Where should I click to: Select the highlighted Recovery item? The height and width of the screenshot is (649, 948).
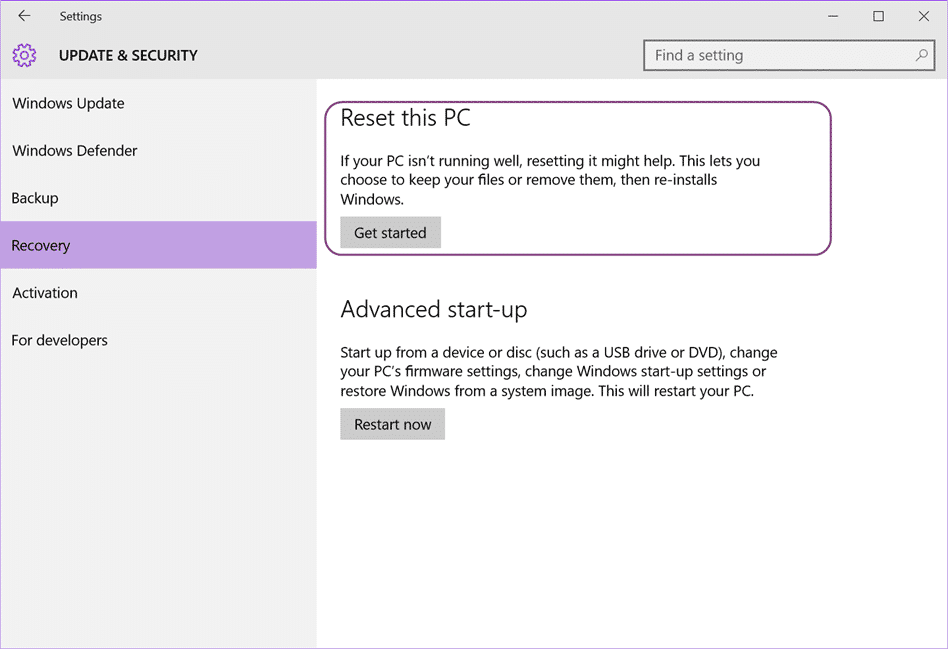158,245
